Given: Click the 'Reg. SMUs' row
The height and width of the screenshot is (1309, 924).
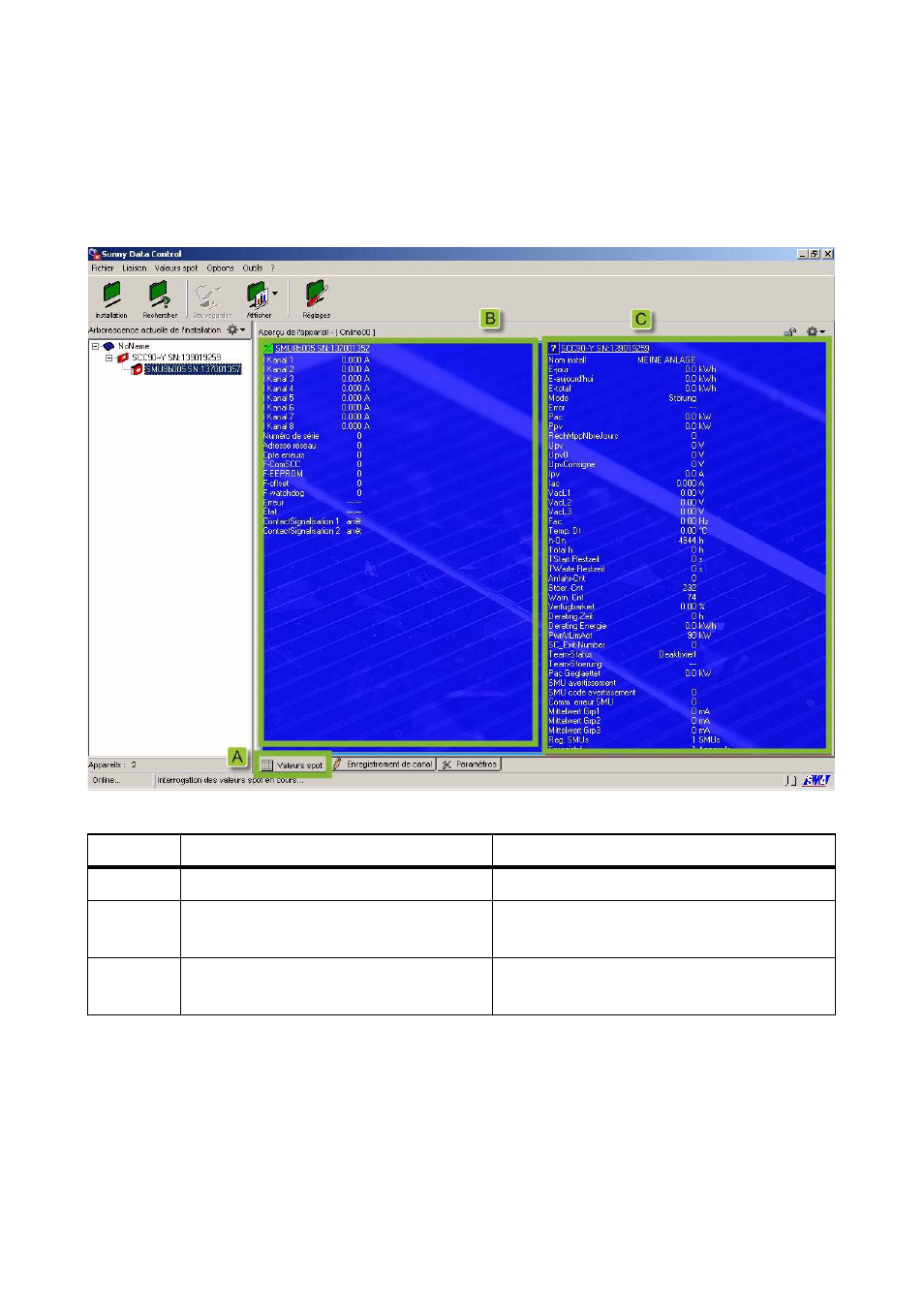Looking at the screenshot, I should (x=634, y=740).
